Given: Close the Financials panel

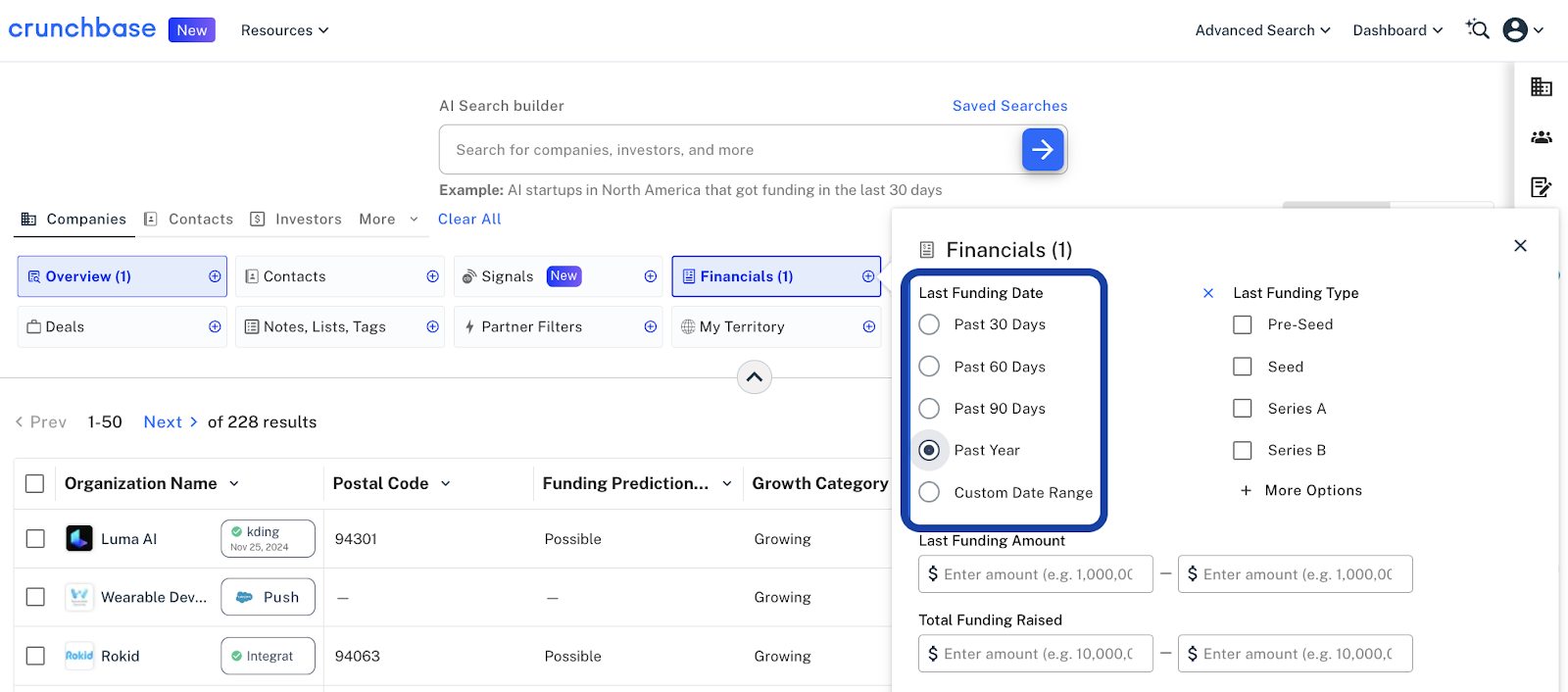Looking at the screenshot, I should [x=1520, y=246].
